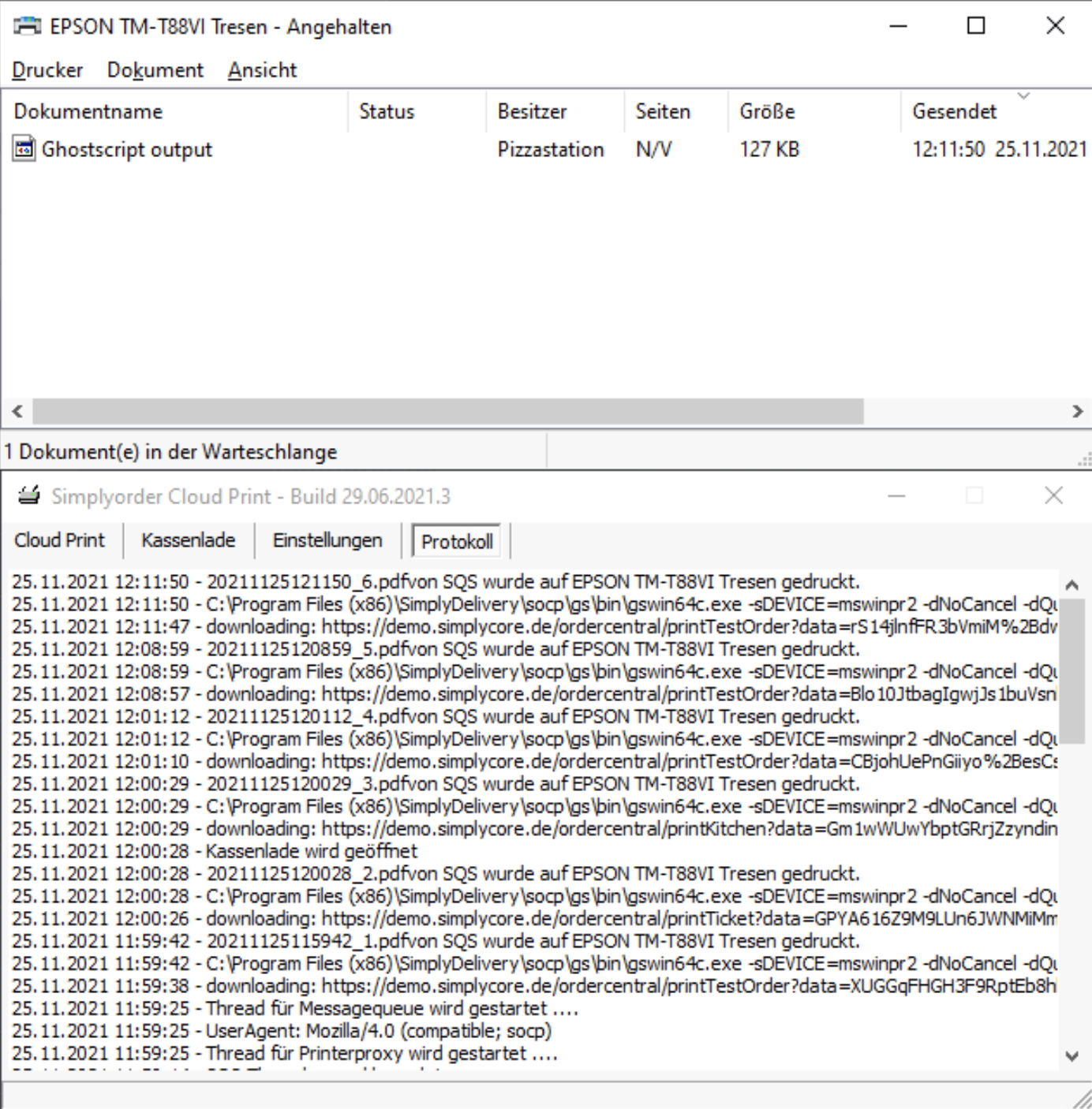Sort queue by the Seiten column header
1092x1109 pixels.
[676, 111]
